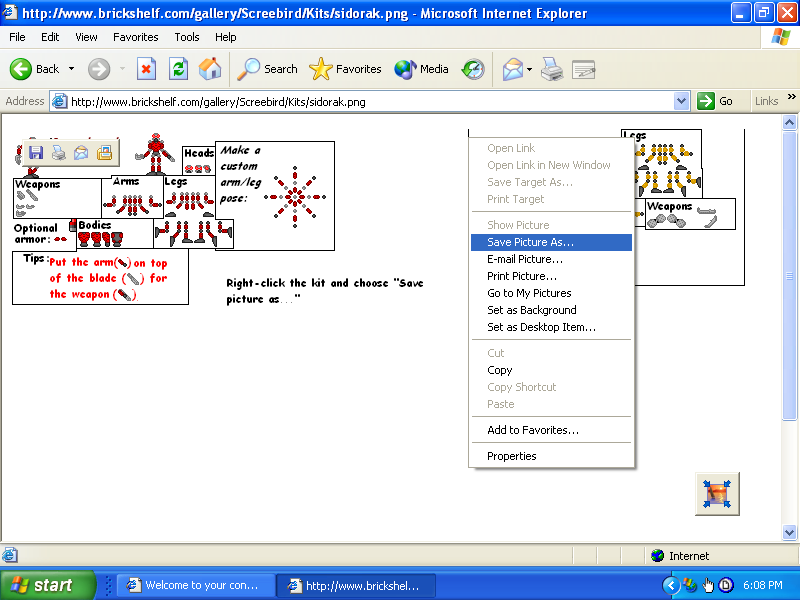This screenshot has height=600, width=800.
Task: Open Properties from context menu
Action: click(x=551, y=456)
